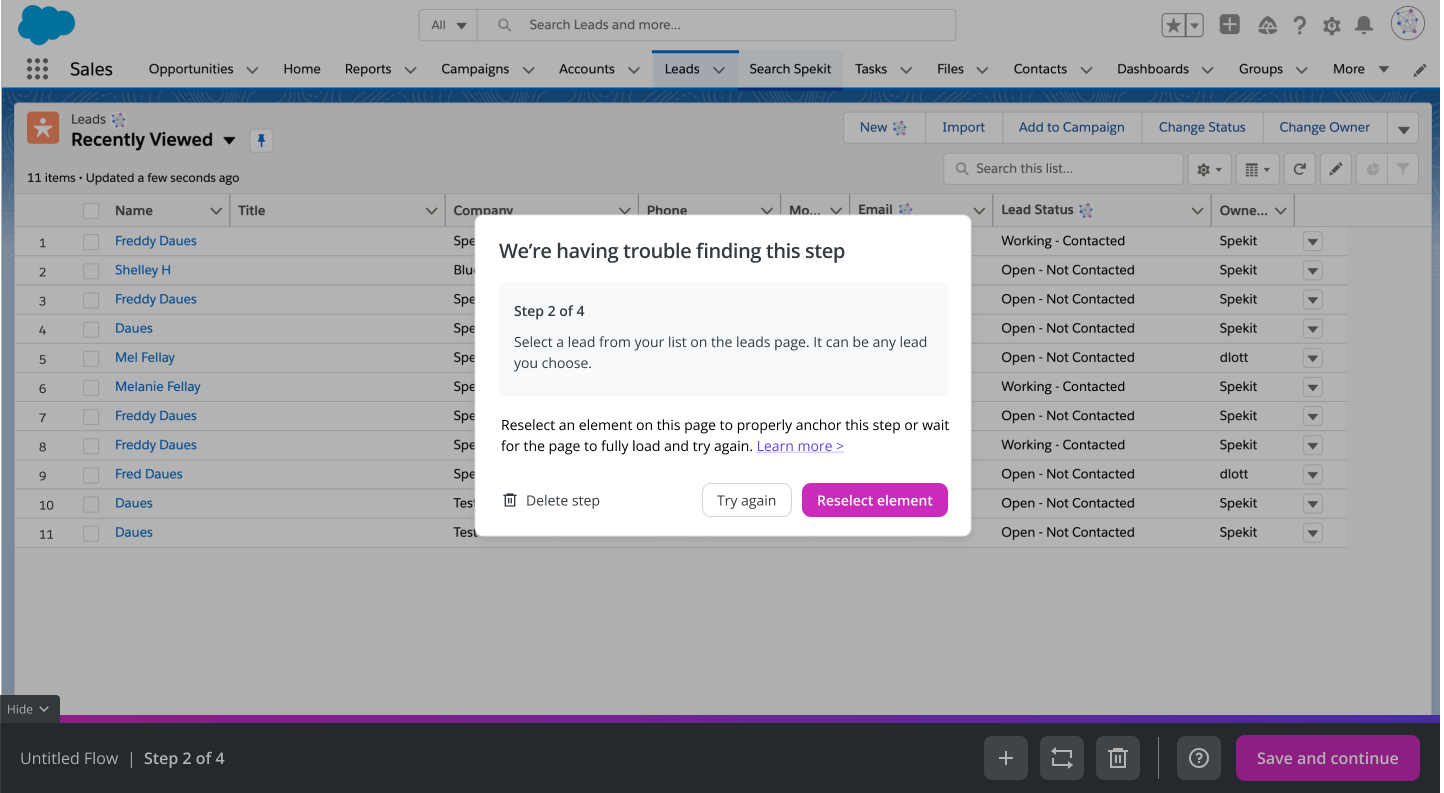Tick the checkbox in row 10
1444x793 pixels.
[91, 504]
